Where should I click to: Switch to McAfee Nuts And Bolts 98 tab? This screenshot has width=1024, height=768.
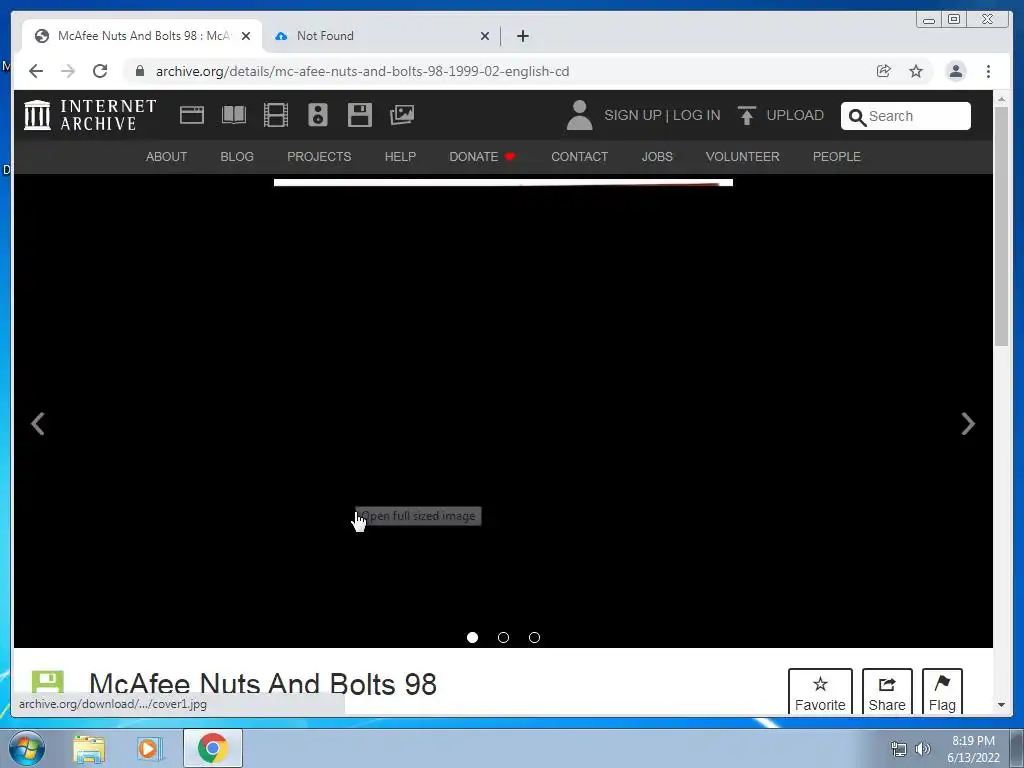[x=142, y=36]
